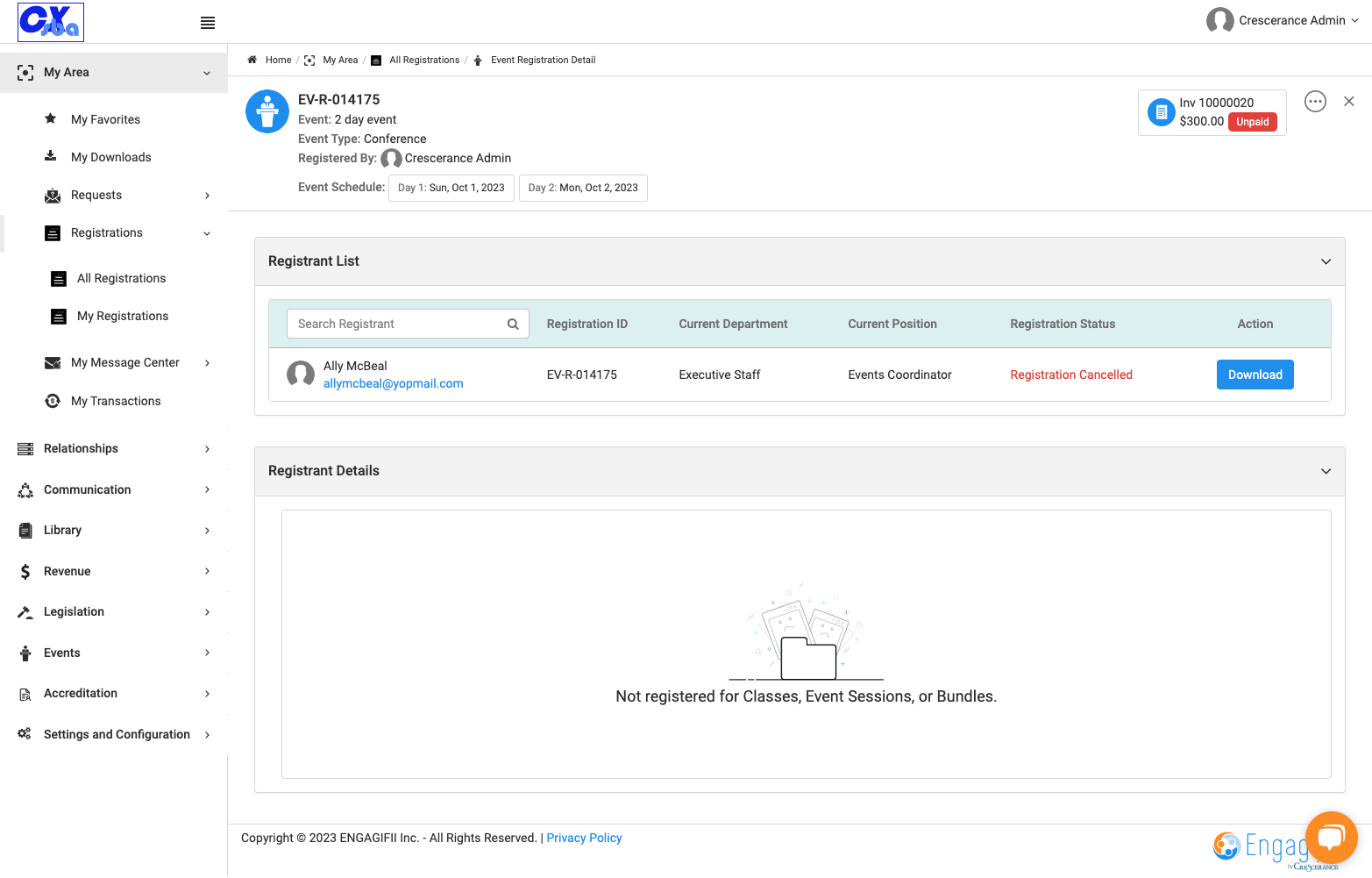Click the star icon for My Favorites
Viewport: 1372px width, 878px height.
[x=51, y=118]
